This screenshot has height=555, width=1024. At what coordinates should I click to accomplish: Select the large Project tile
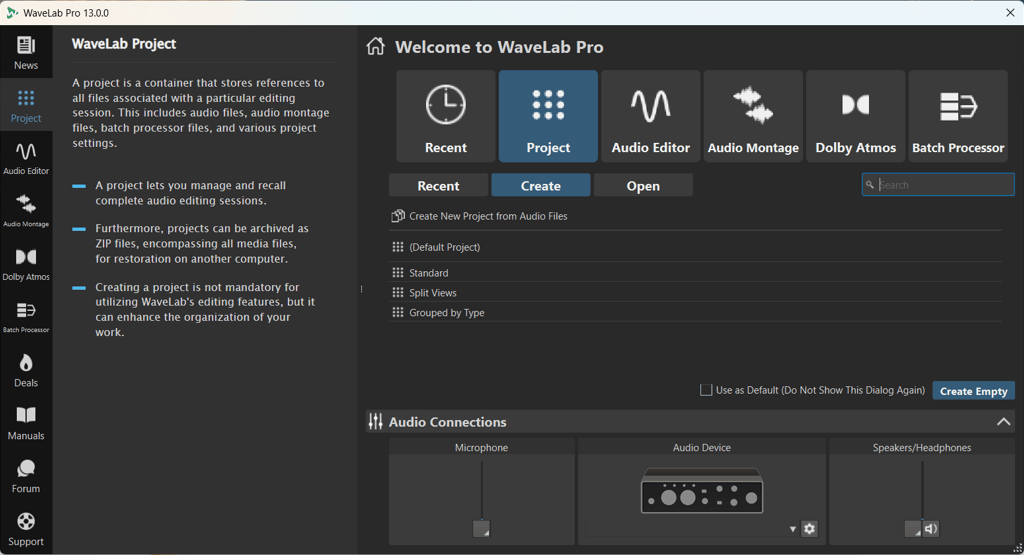pos(549,116)
